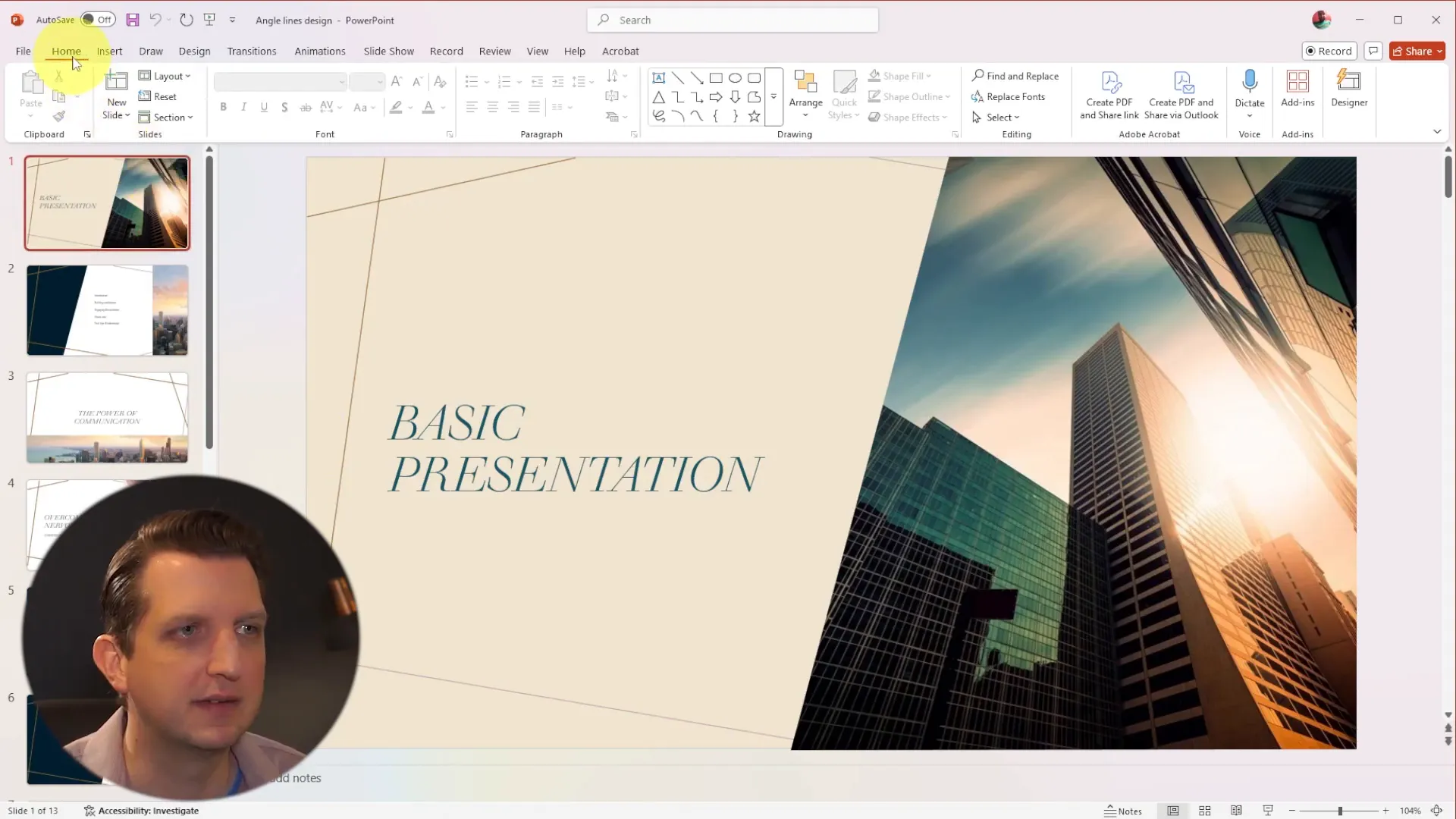The width and height of the screenshot is (1456, 819).
Task: Switch to the Design tab
Action: click(194, 51)
